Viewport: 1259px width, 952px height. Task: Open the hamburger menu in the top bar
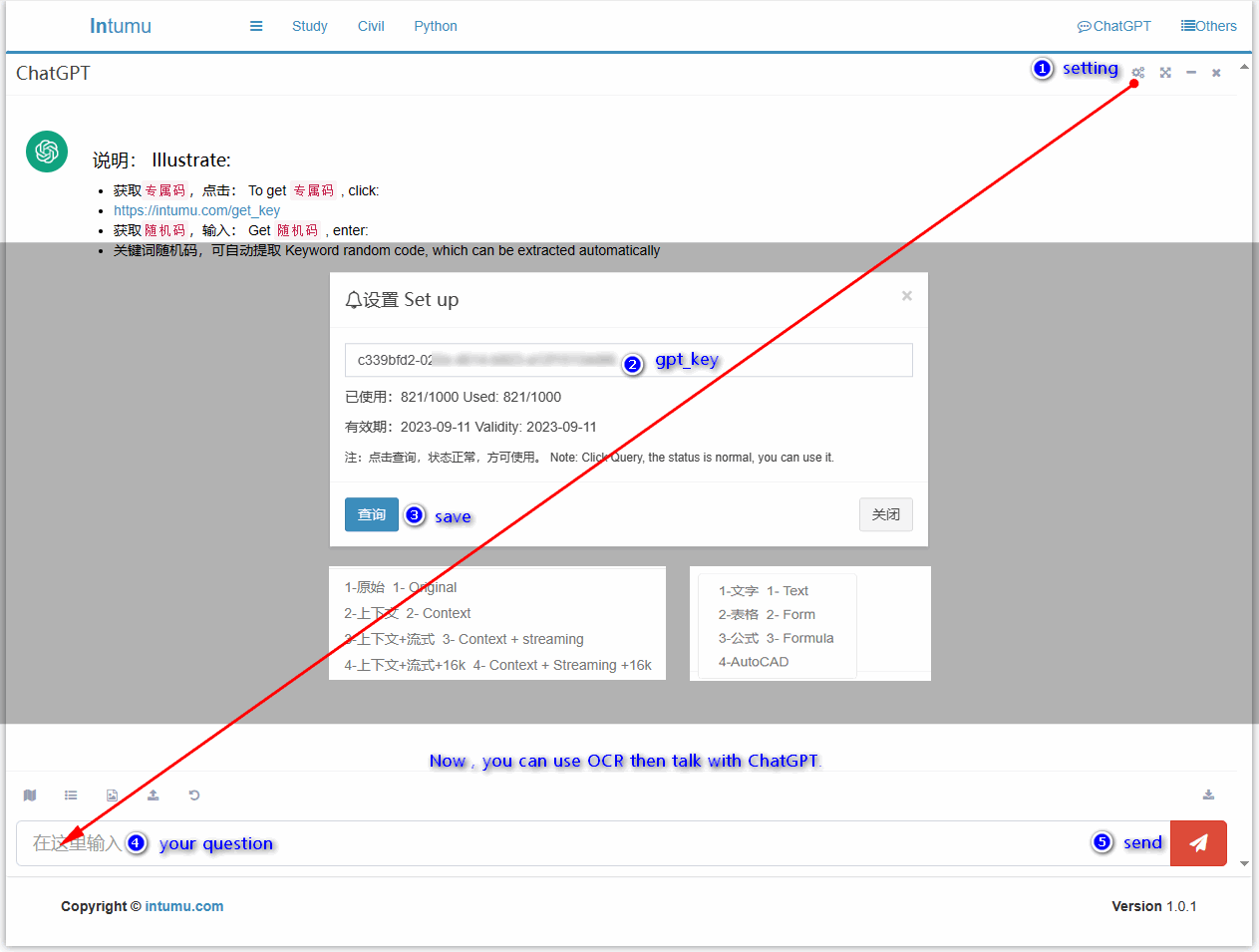pos(256,26)
